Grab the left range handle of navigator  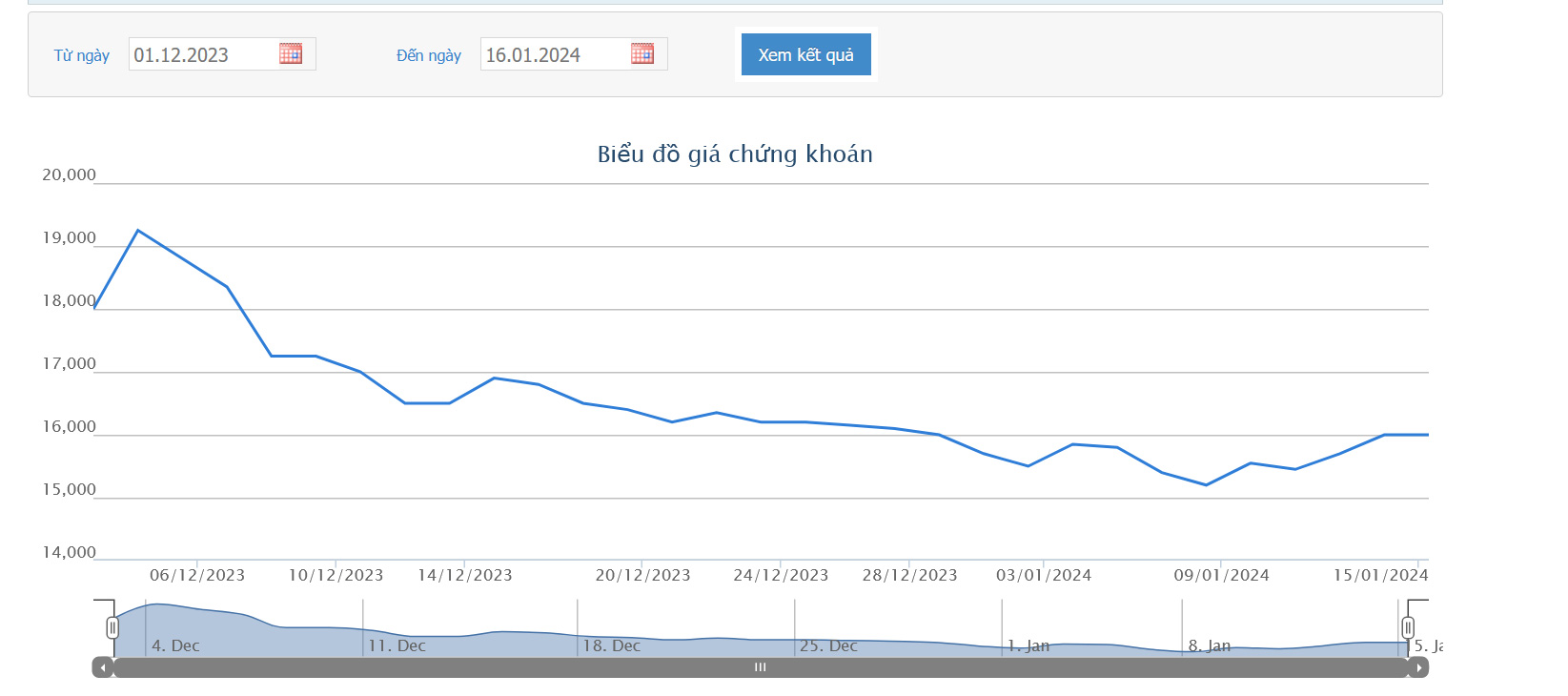pyautogui.click(x=112, y=627)
